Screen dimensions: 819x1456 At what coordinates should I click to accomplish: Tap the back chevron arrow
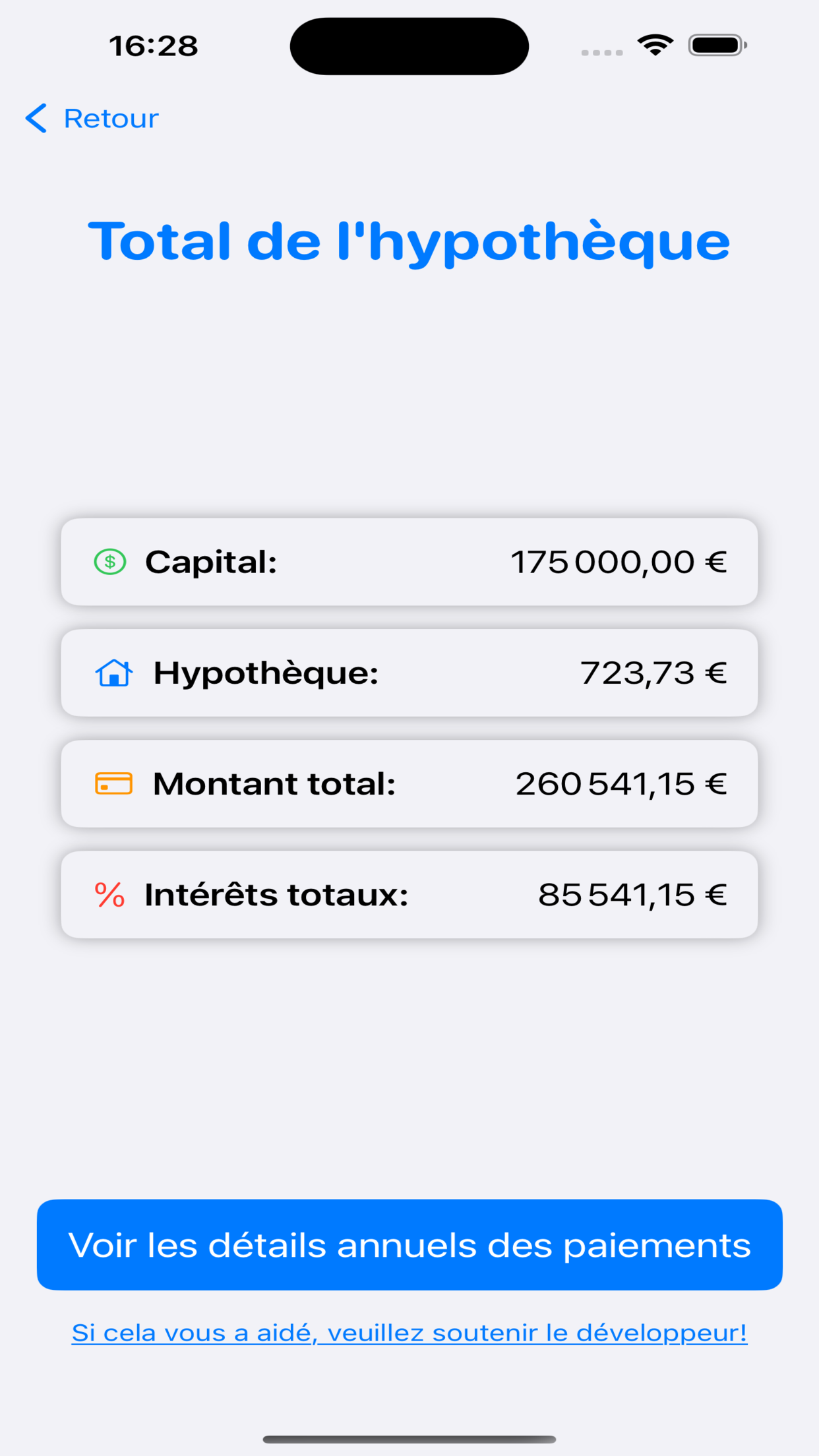[x=36, y=119]
